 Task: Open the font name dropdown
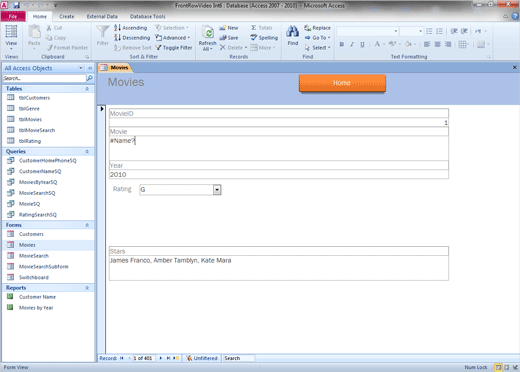396,31
